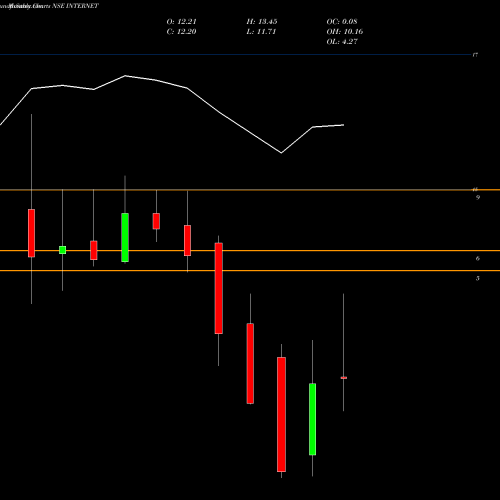
Task: Select the tiny red doji candle at far right
Action: pyautogui.click(x=344, y=378)
